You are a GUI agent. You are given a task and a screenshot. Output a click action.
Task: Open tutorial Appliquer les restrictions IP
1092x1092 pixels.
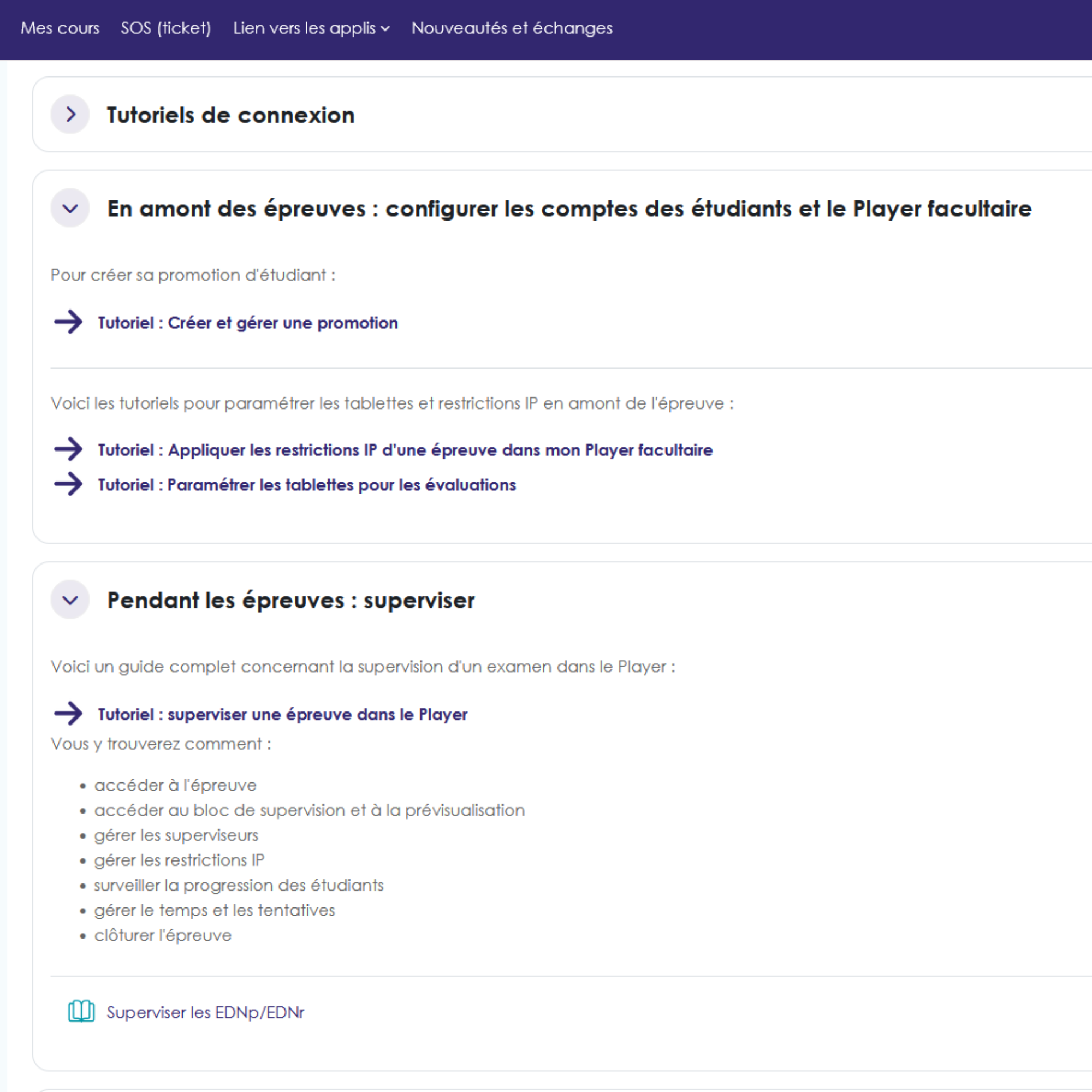[x=405, y=450]
